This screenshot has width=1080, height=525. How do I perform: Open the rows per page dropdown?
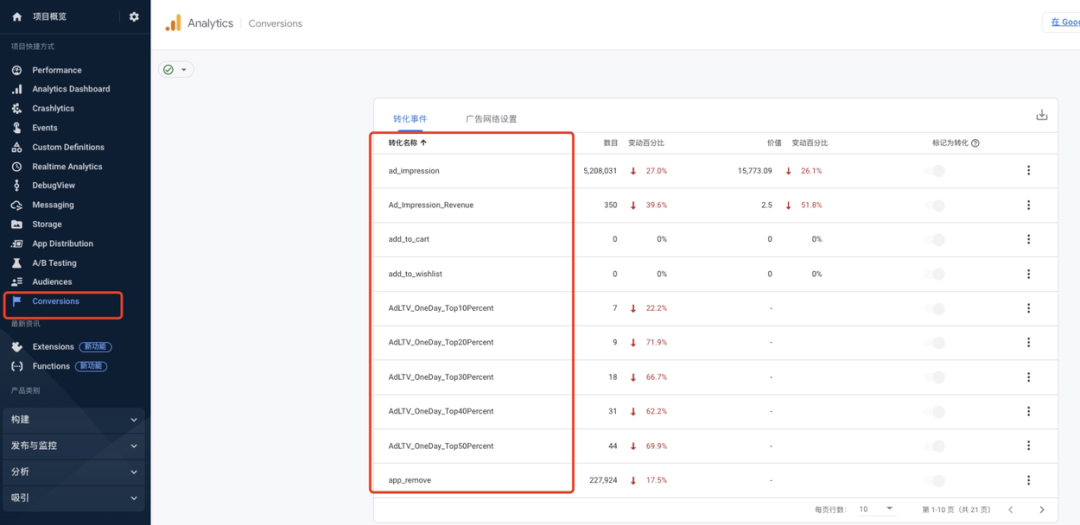(877, 509)
